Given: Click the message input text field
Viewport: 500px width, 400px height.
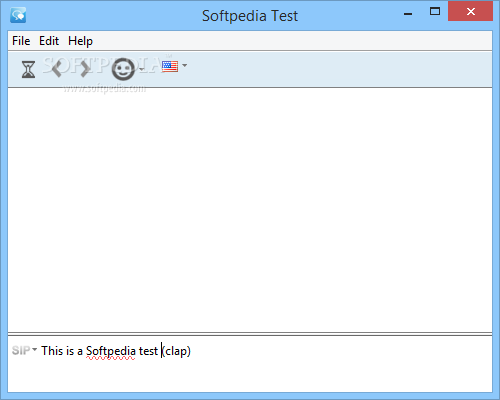Looking at the screenshot, I should tap(250, 364).
